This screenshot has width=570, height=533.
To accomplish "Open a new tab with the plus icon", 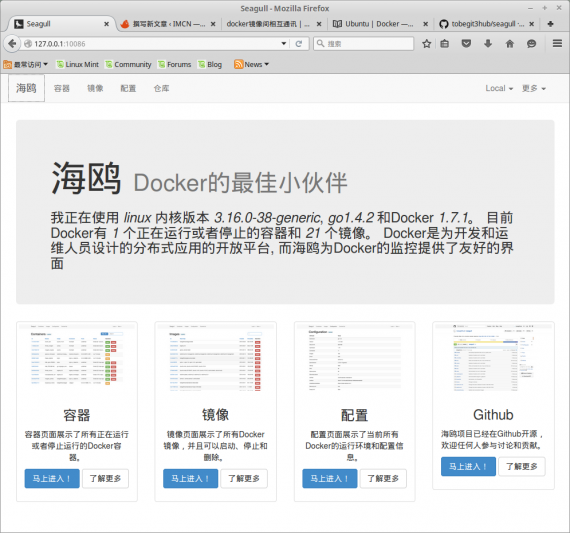I will pyautogui.click(x=550, y=24).
